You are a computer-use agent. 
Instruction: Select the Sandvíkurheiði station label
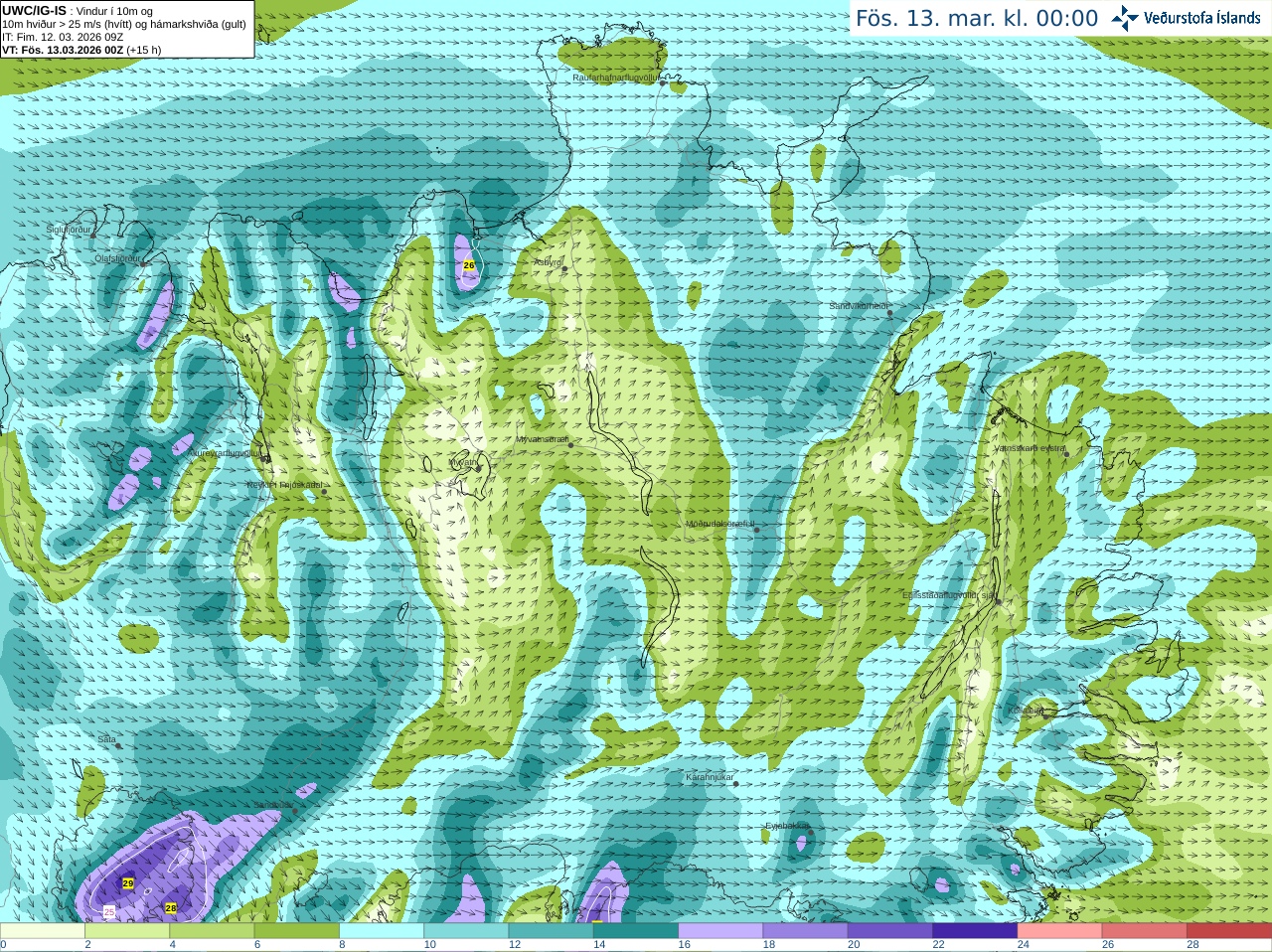(859, 307)
